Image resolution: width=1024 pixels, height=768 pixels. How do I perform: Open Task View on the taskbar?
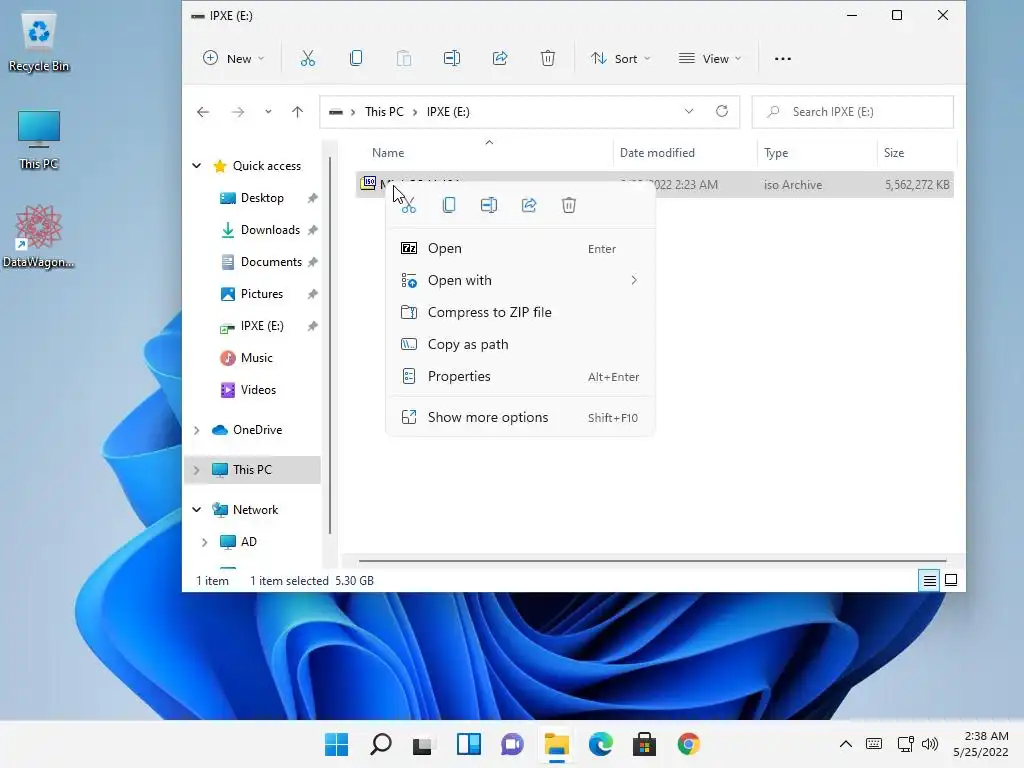423,744
